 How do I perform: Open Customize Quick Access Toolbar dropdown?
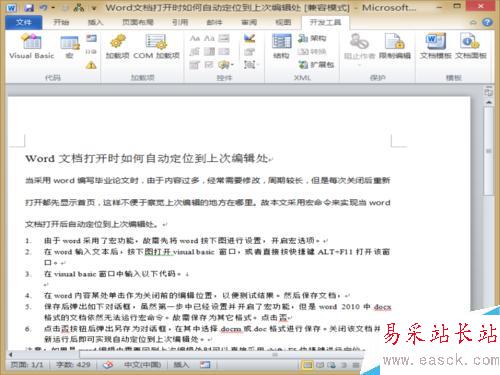[x=94, y=8]
